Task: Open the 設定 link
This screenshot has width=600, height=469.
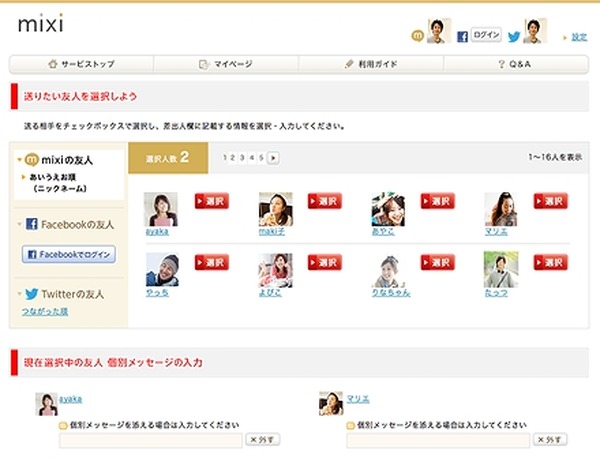Action: [x=579, y=37]
